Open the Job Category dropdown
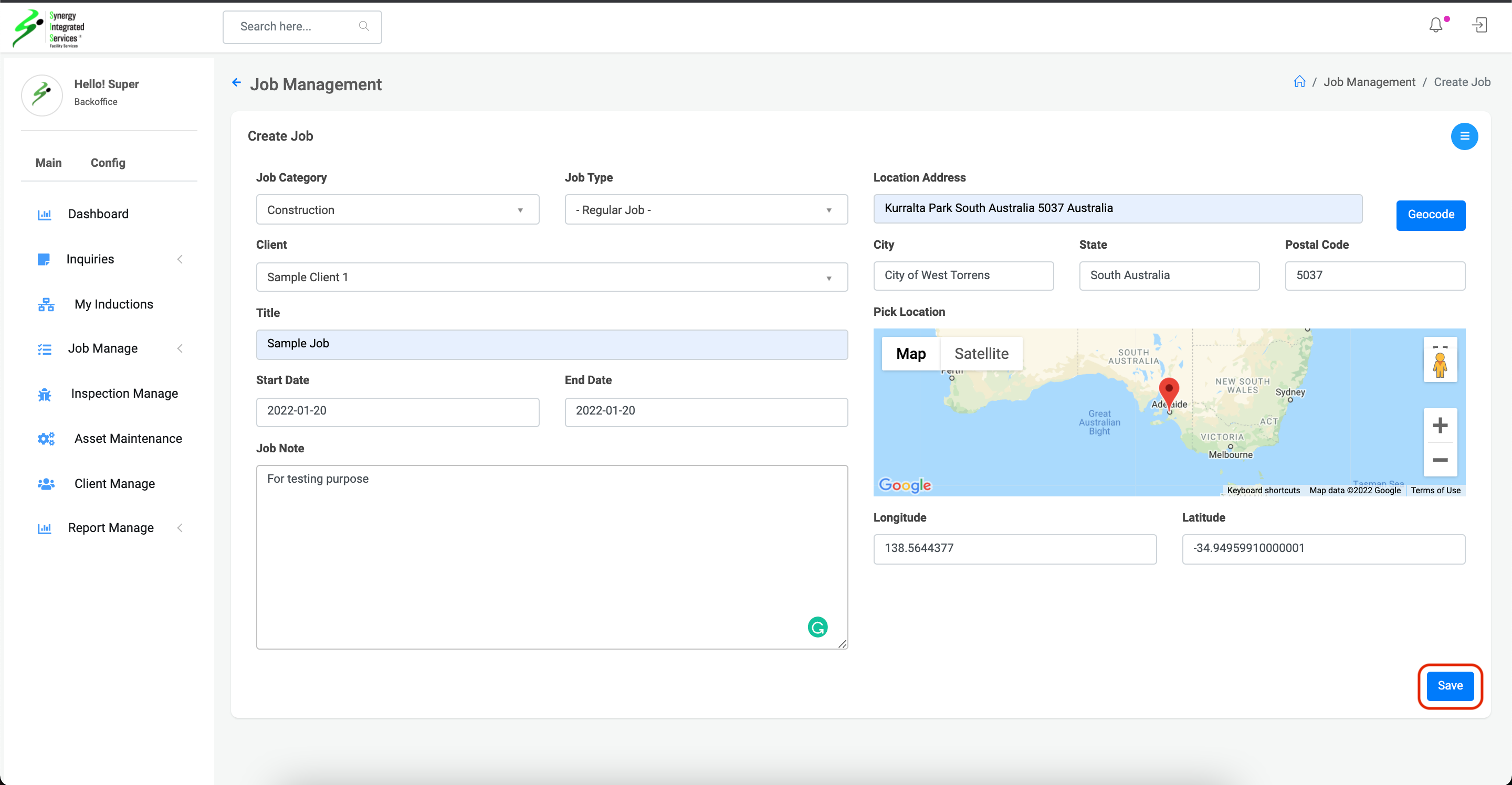Screen dimensions: 1512x785 397,210
